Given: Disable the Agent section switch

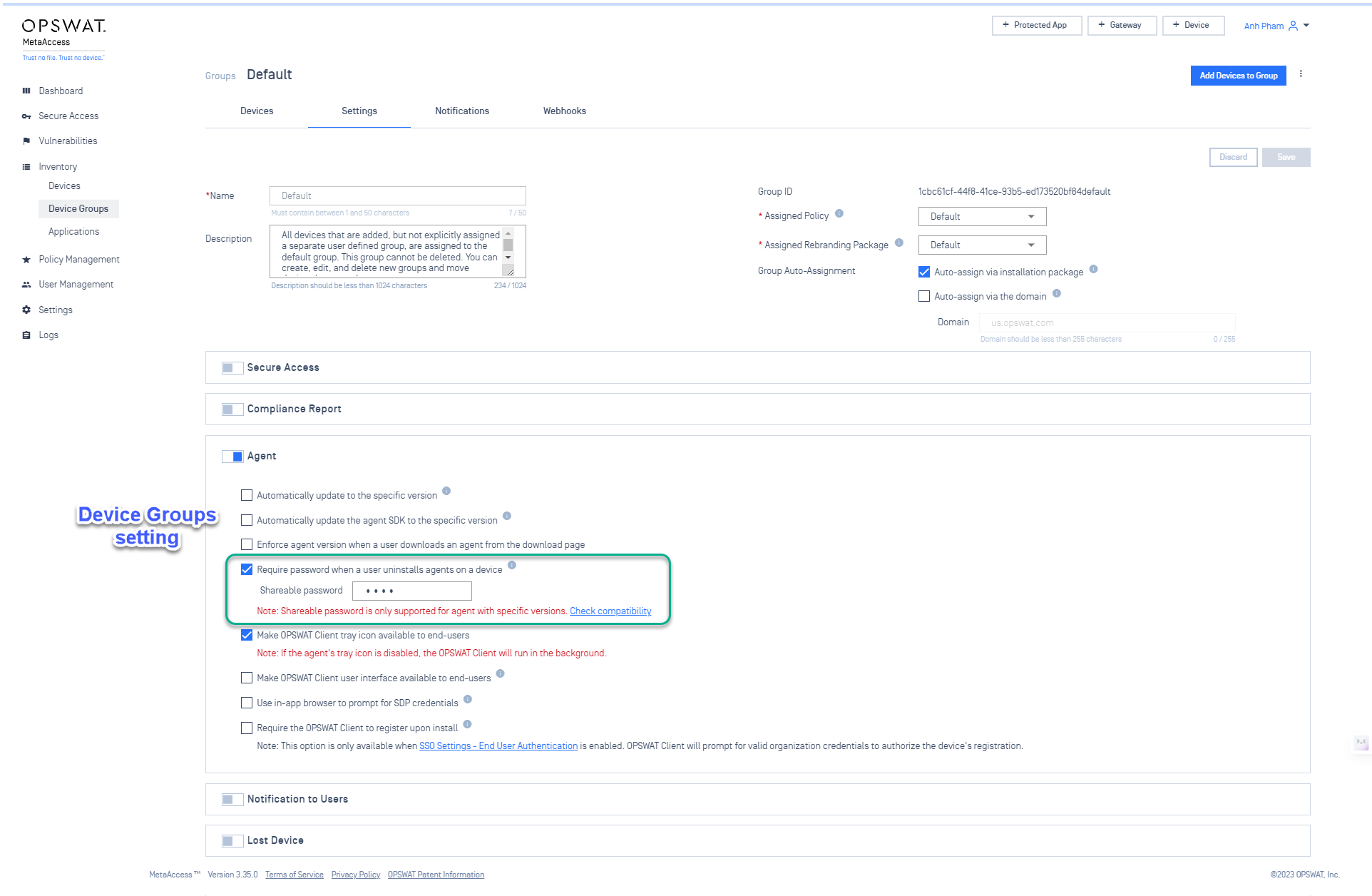Looking at the screenshot, I should (232, 457).
